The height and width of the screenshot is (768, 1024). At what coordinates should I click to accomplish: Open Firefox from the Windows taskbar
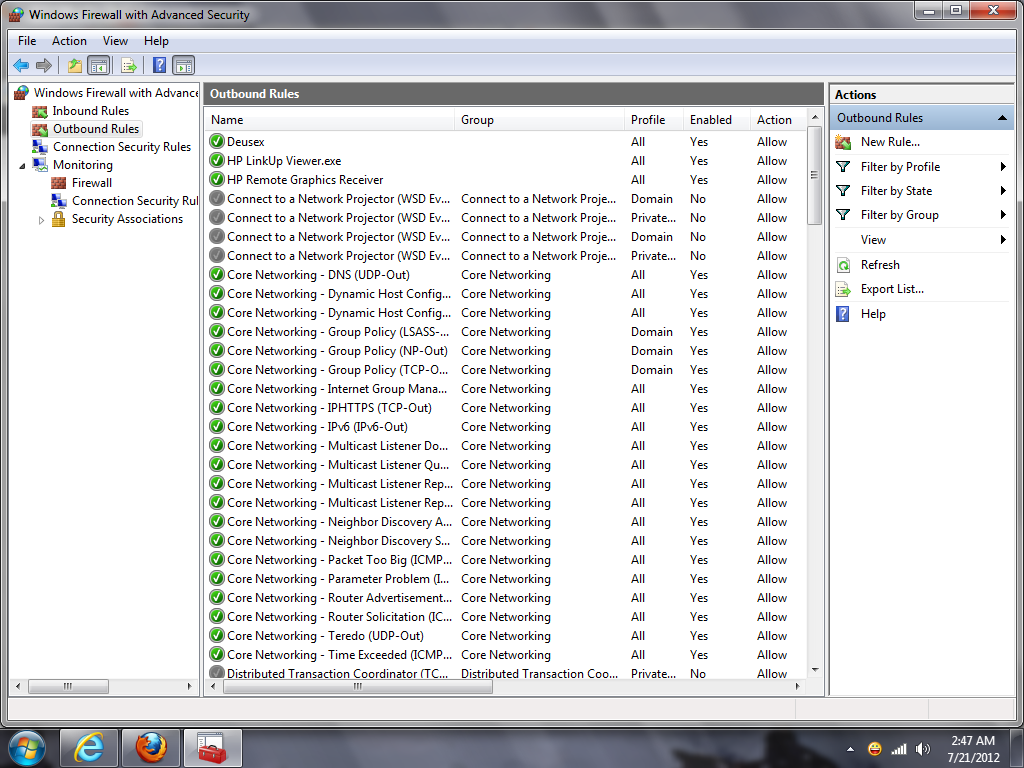(x=151, y=748)
